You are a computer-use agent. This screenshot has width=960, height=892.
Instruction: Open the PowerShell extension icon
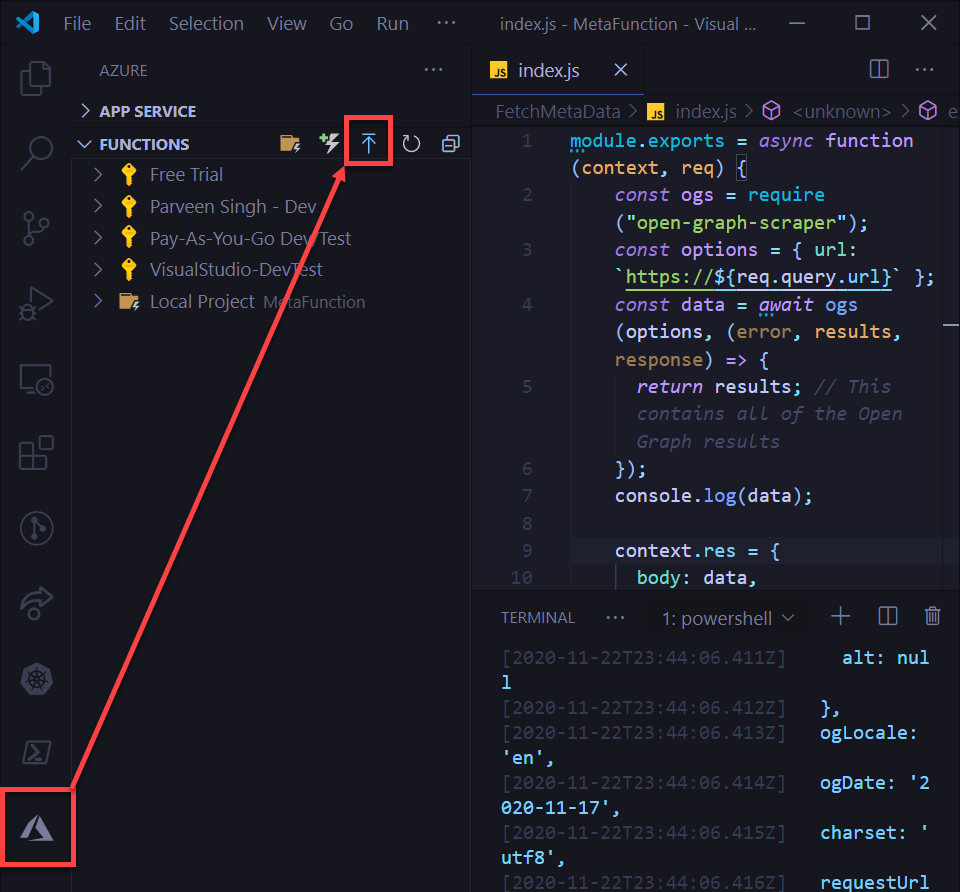36,752
